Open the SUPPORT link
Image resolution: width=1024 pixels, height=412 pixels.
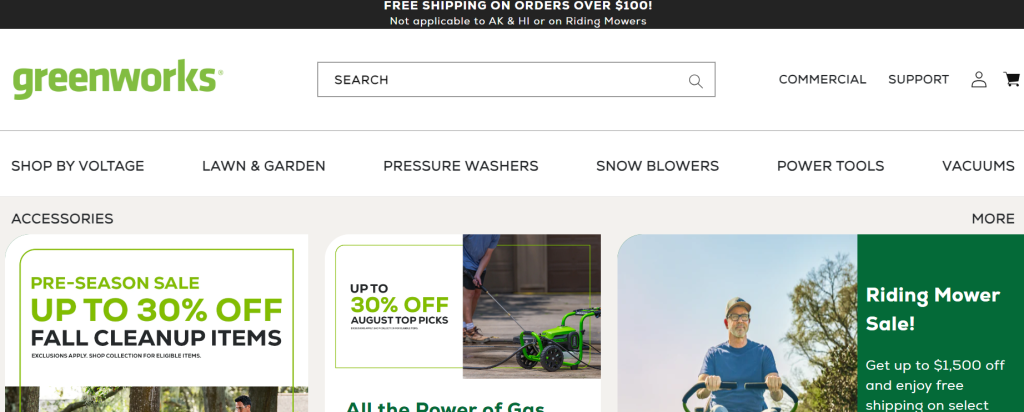918,80
